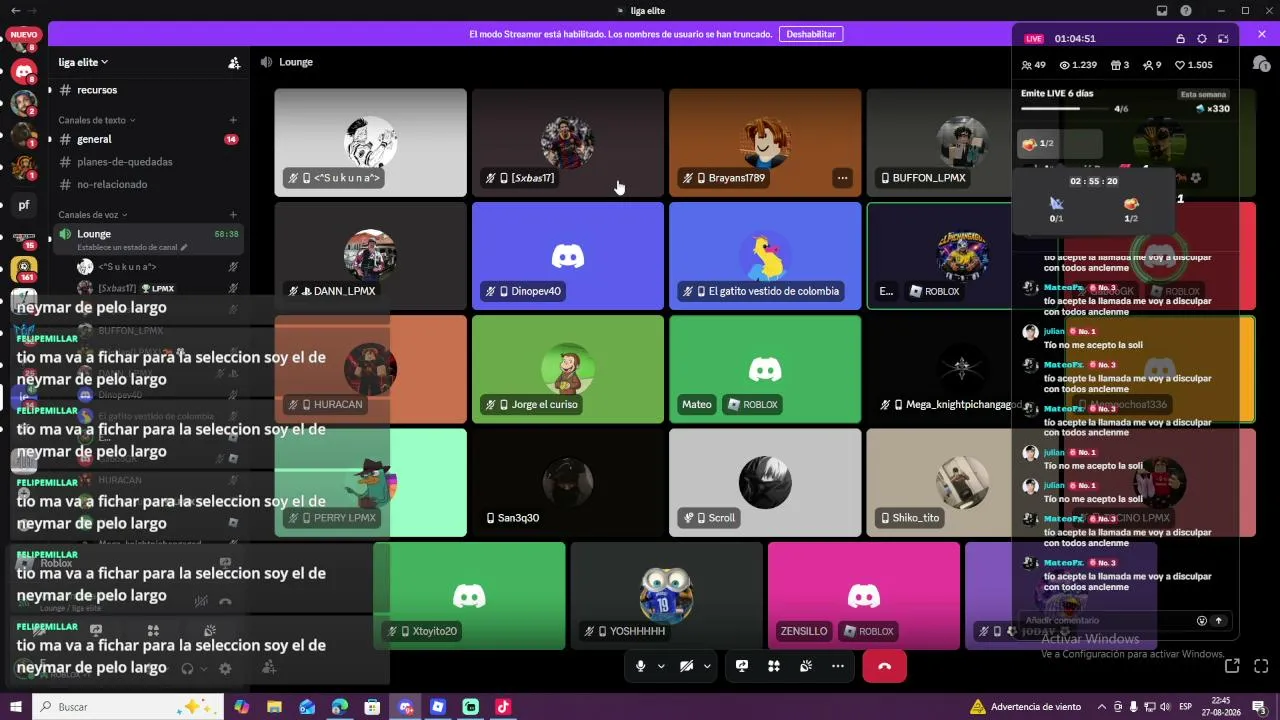Screen dimensions: 1280x720
Task: Open the Windows Start menu
Action: click(16, 707)
